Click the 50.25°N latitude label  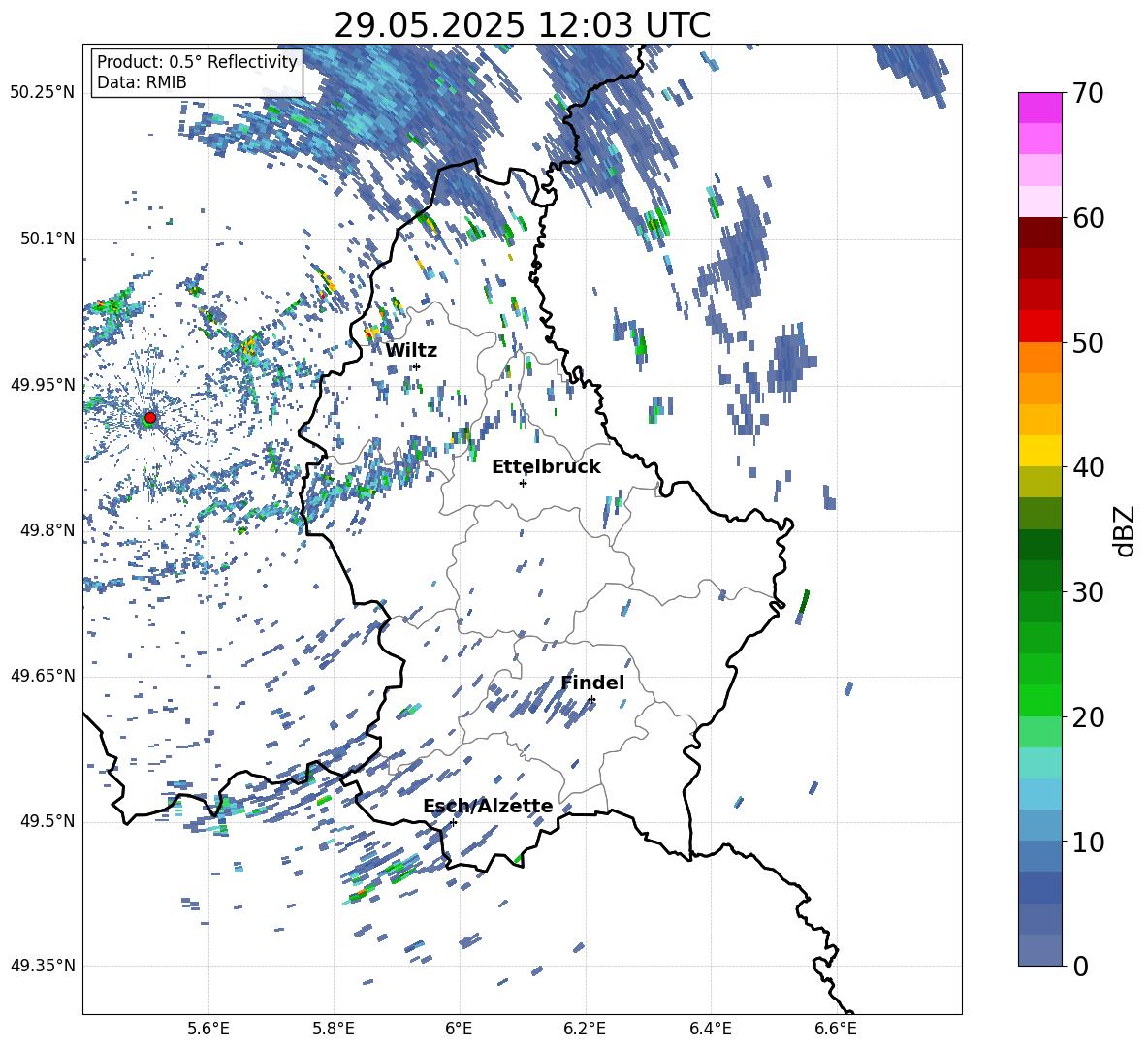(43, 93)
